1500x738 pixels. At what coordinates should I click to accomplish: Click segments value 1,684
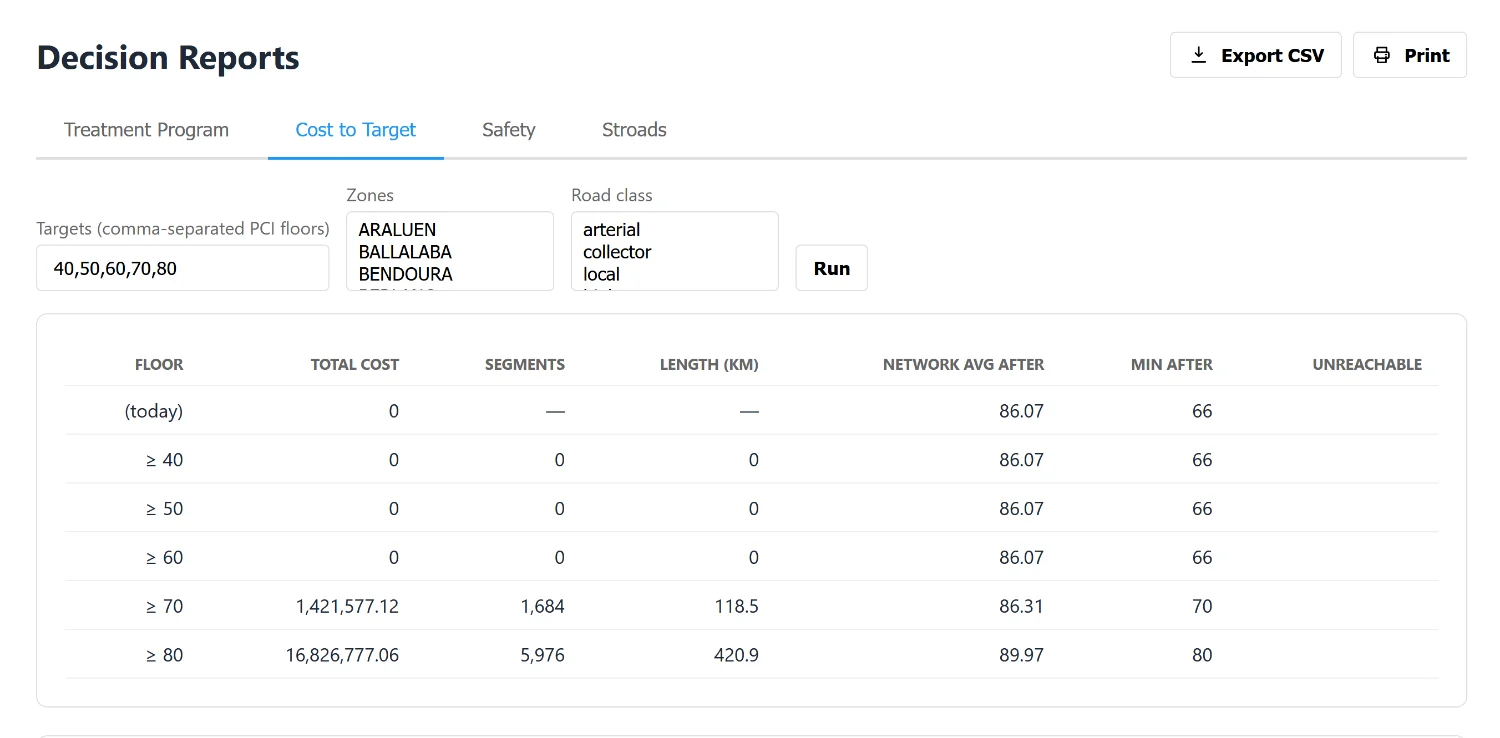(543, 606)
